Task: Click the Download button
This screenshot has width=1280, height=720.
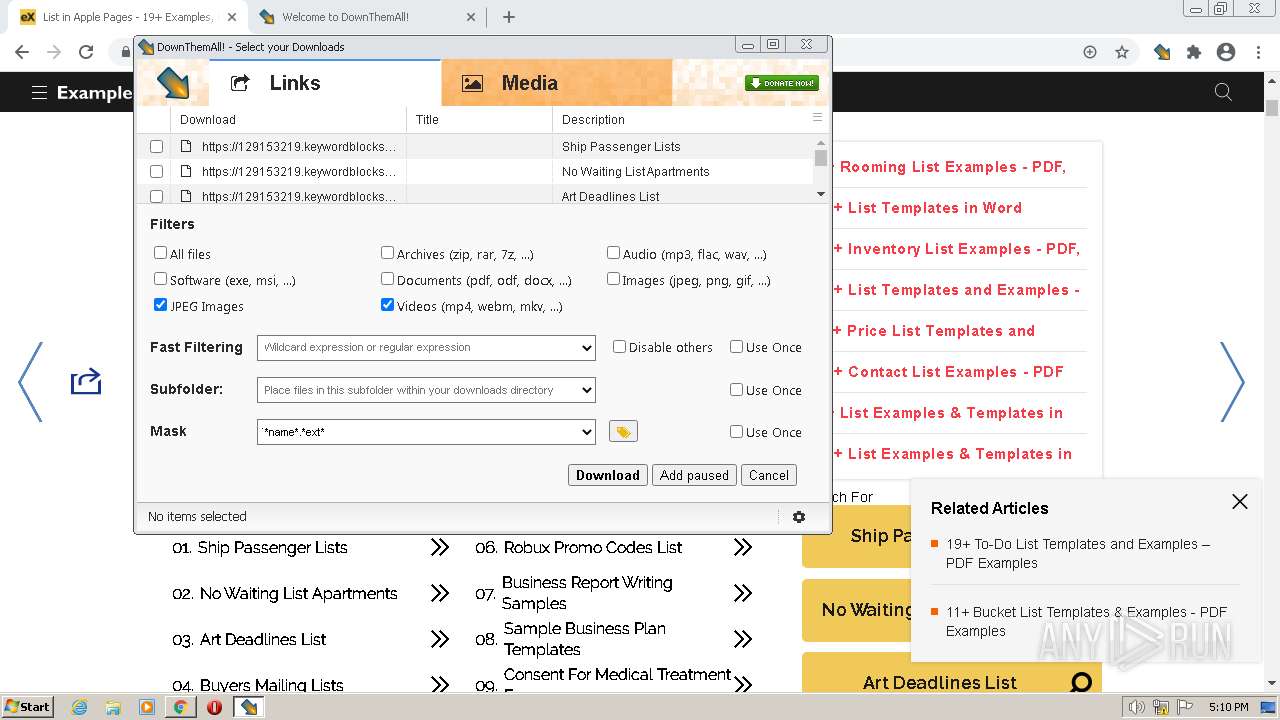Action: (607, 475)
